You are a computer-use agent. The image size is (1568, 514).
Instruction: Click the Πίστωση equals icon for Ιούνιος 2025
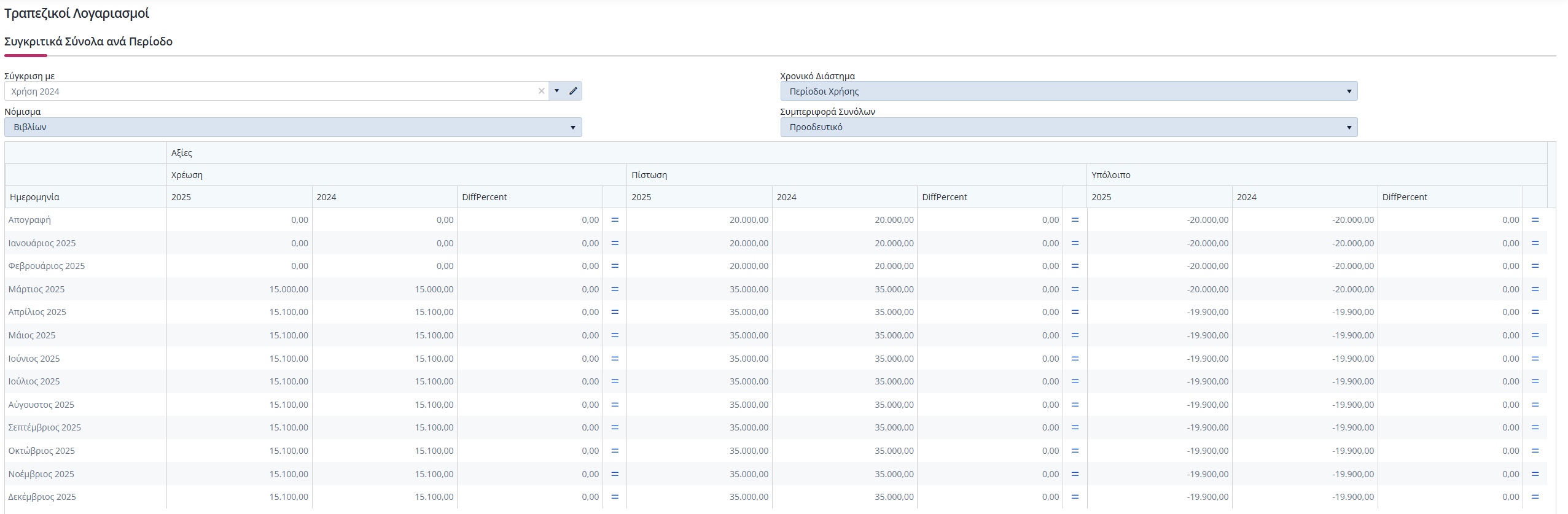click(1075, 359)
